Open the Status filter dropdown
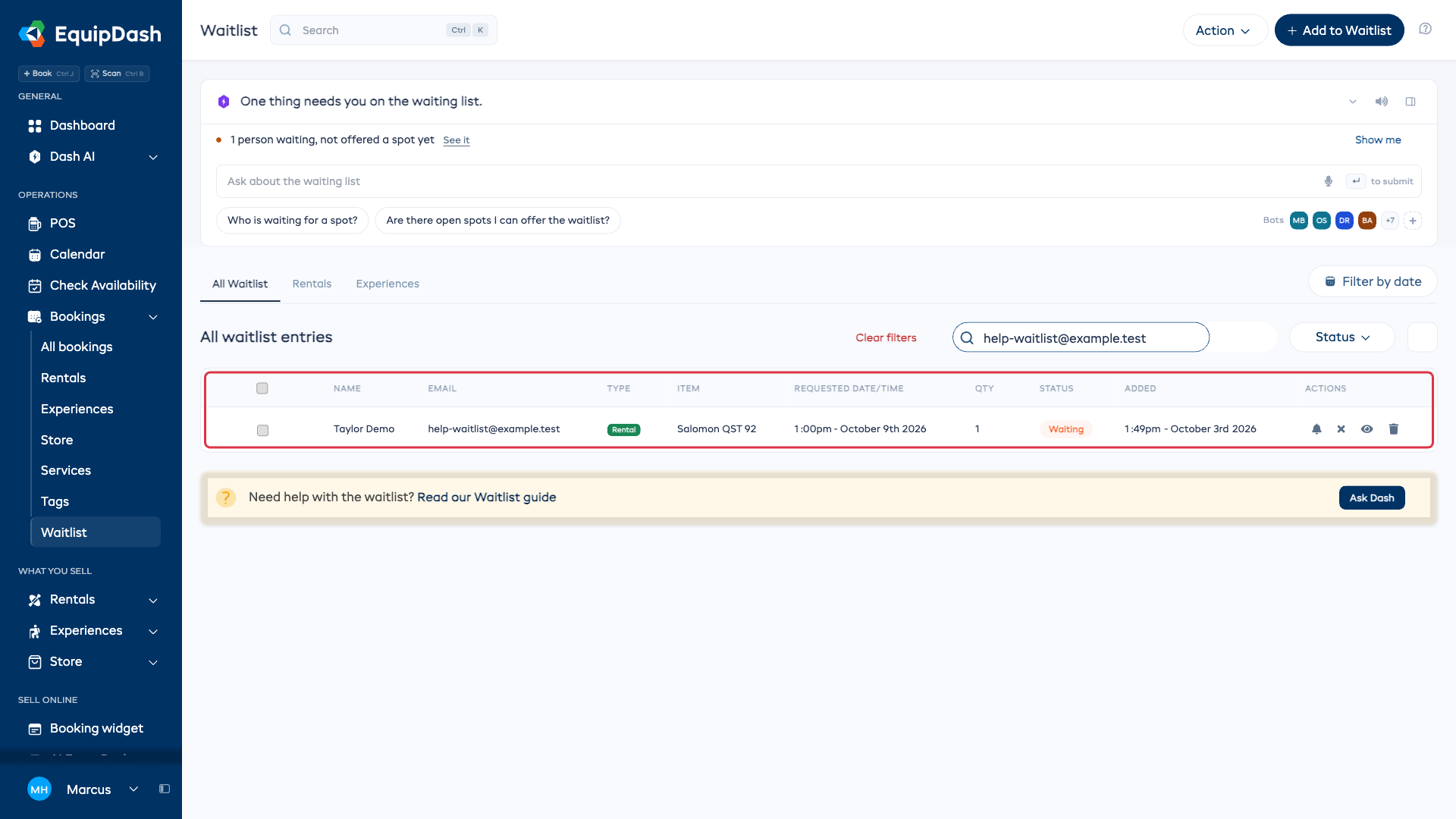This screenshot has width=1456, height=819. click(1342, 337)
